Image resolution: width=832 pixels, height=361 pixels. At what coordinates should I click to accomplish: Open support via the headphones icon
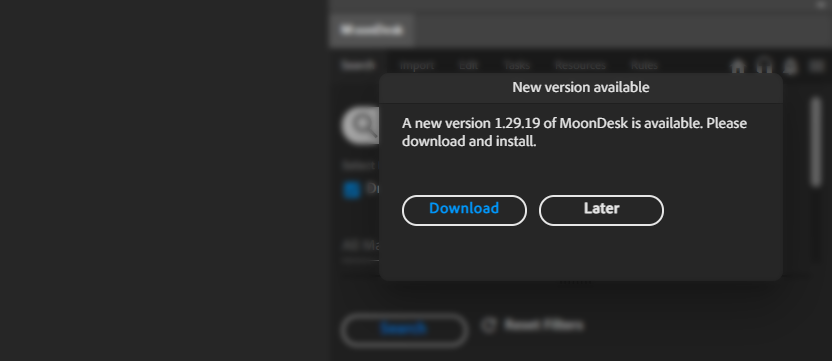pos(765,66)
